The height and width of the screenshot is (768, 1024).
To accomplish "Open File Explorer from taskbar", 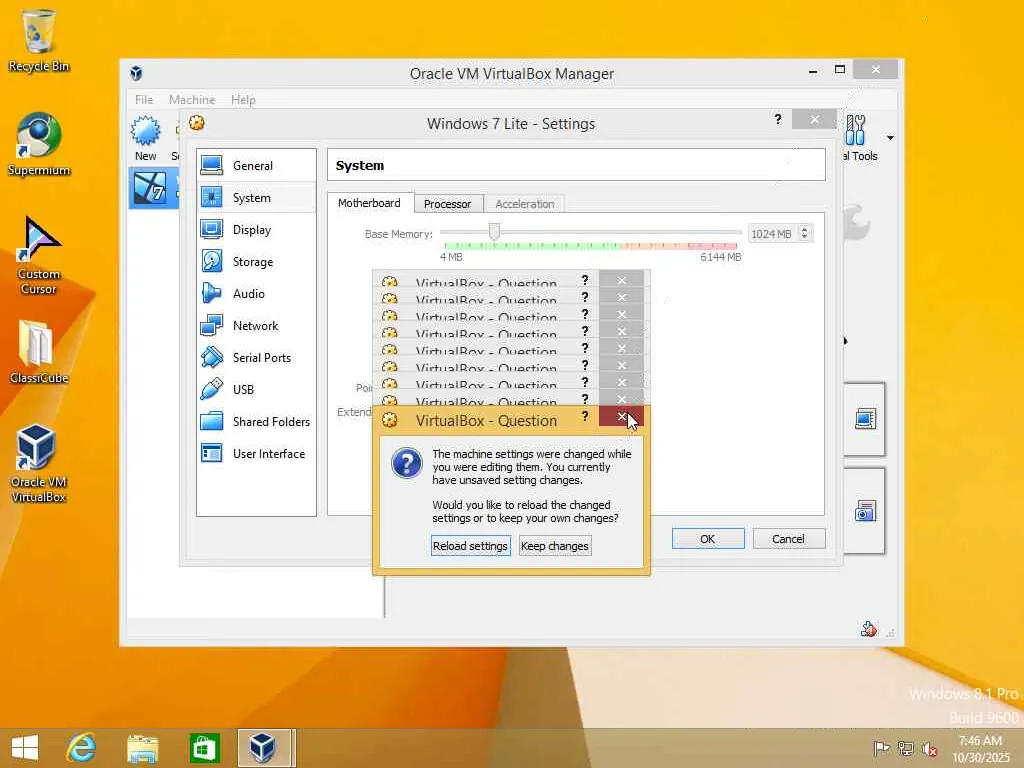I will (142, 748).
